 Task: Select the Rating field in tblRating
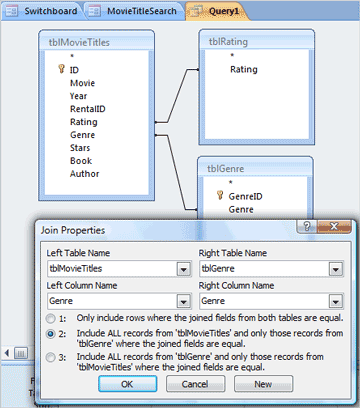pos(244,69)
